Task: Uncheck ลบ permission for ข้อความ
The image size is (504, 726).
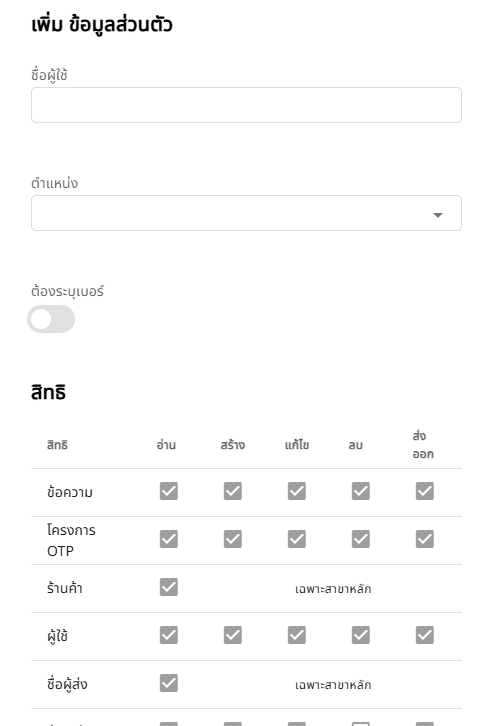Action: tap(361, 491)
